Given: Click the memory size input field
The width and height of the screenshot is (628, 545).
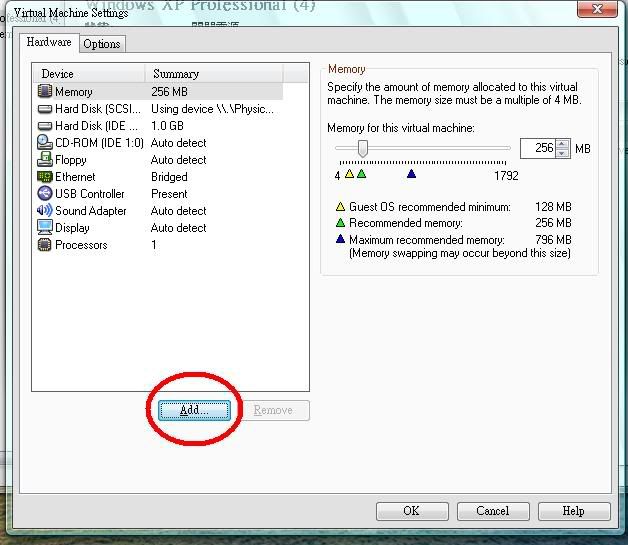Looking at the screenshot, I should [537, 148].
